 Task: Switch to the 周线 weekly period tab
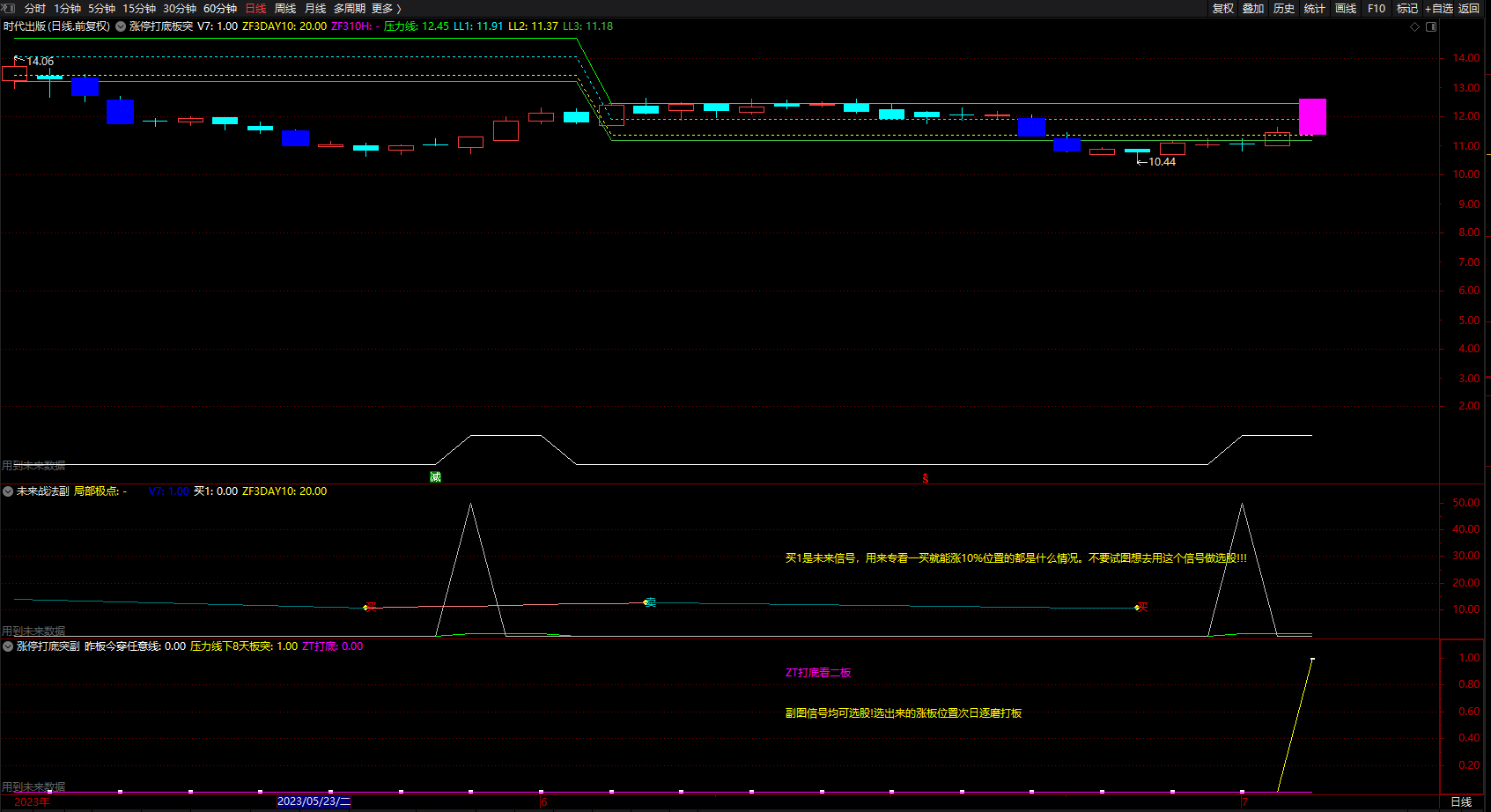pos(285,9)
